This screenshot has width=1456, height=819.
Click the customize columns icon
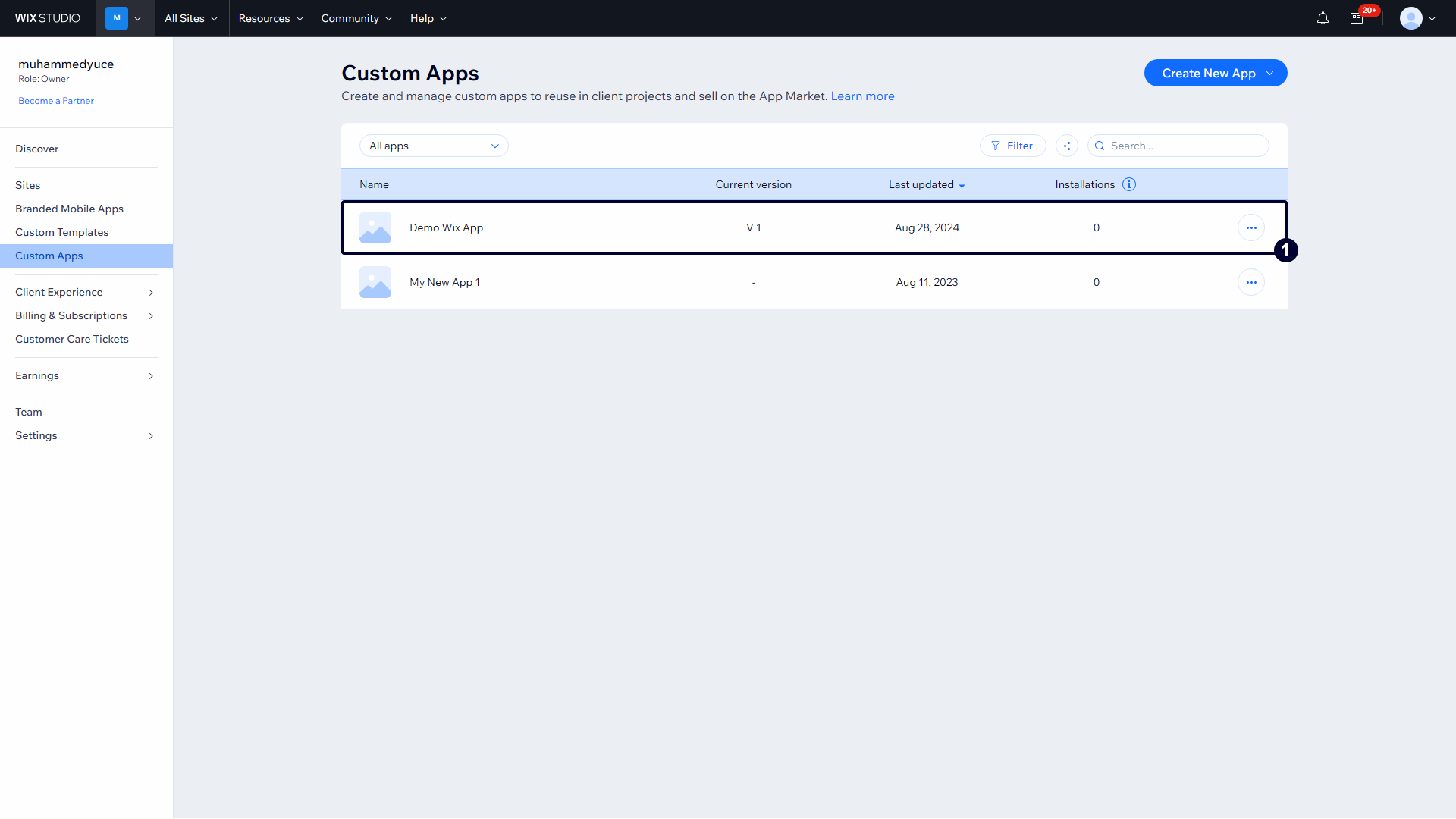click(x=1066, y=146)
